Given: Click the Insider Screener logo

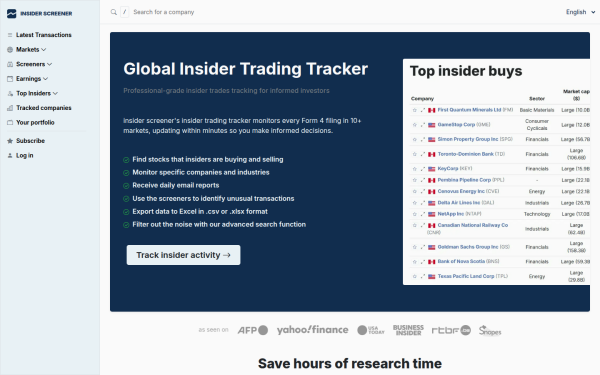Looking at the screenshot, I should click(x=39, y=13).
